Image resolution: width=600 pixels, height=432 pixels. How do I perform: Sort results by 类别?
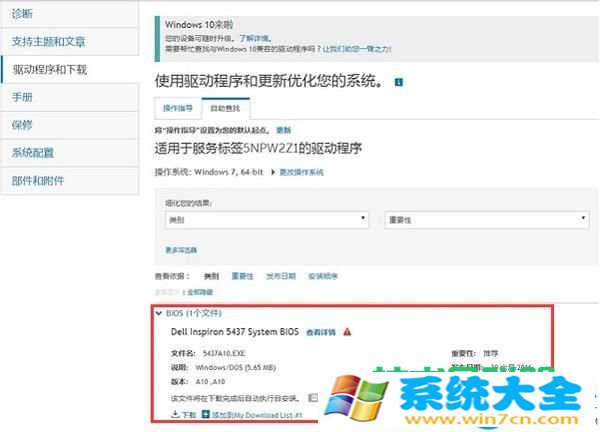pyautogui.click(x=211, y=276)
